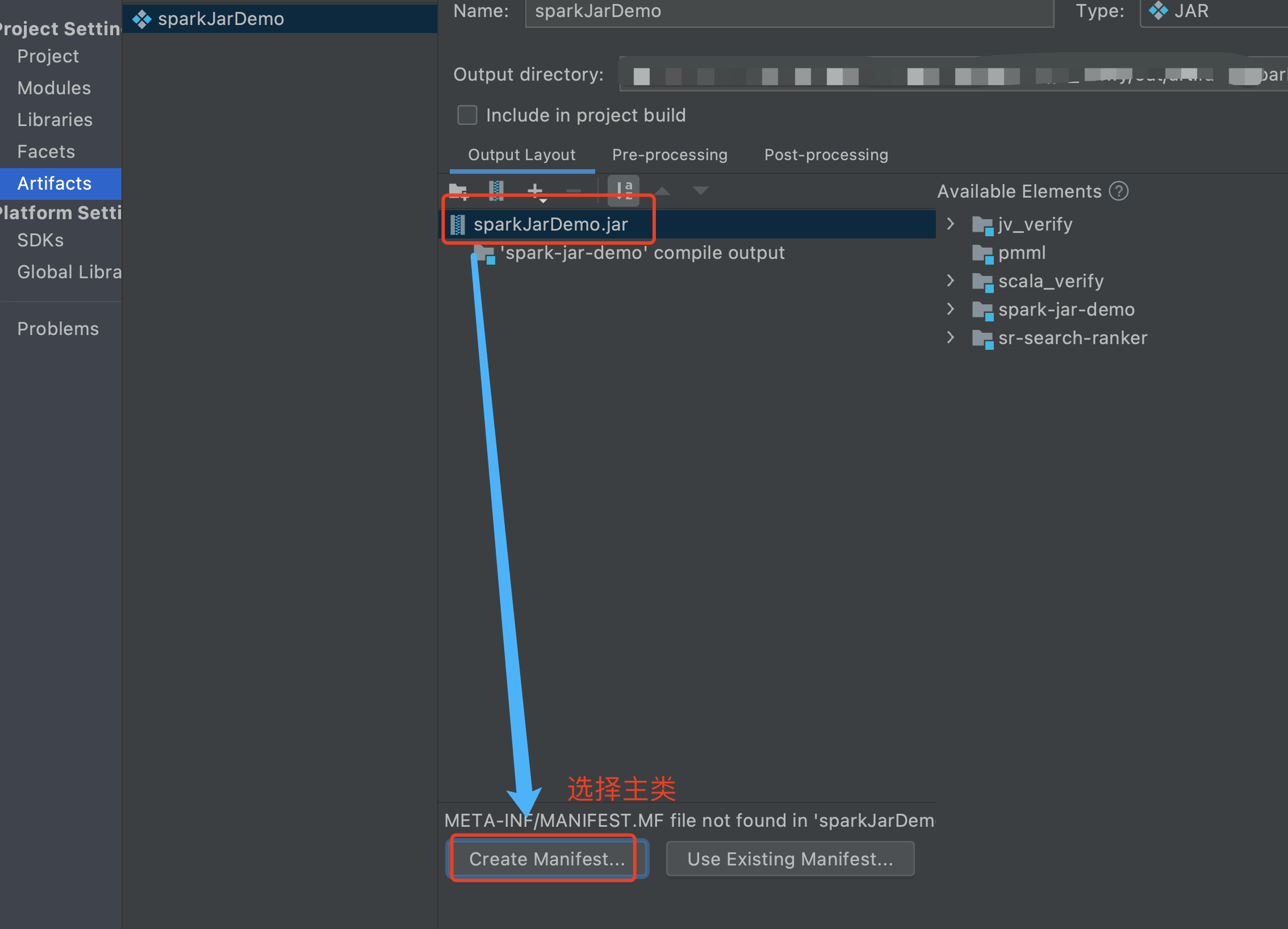Click the artifact Name input field
The image size is (1288, 929).
coord(789,11)
